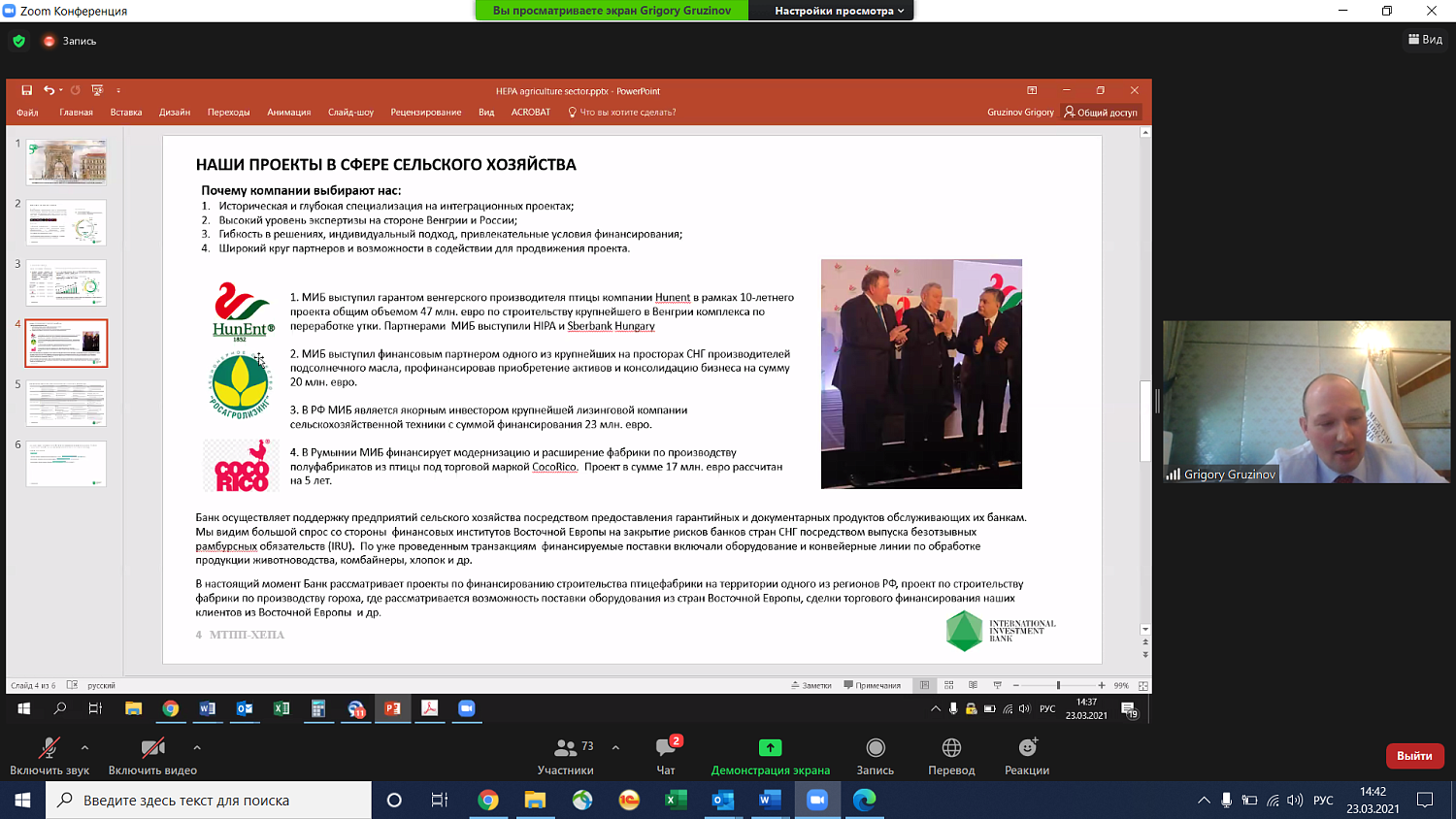The image size is (1456, 819).
Task: Turn on camera with Включить видео
Action: [152, 748]
